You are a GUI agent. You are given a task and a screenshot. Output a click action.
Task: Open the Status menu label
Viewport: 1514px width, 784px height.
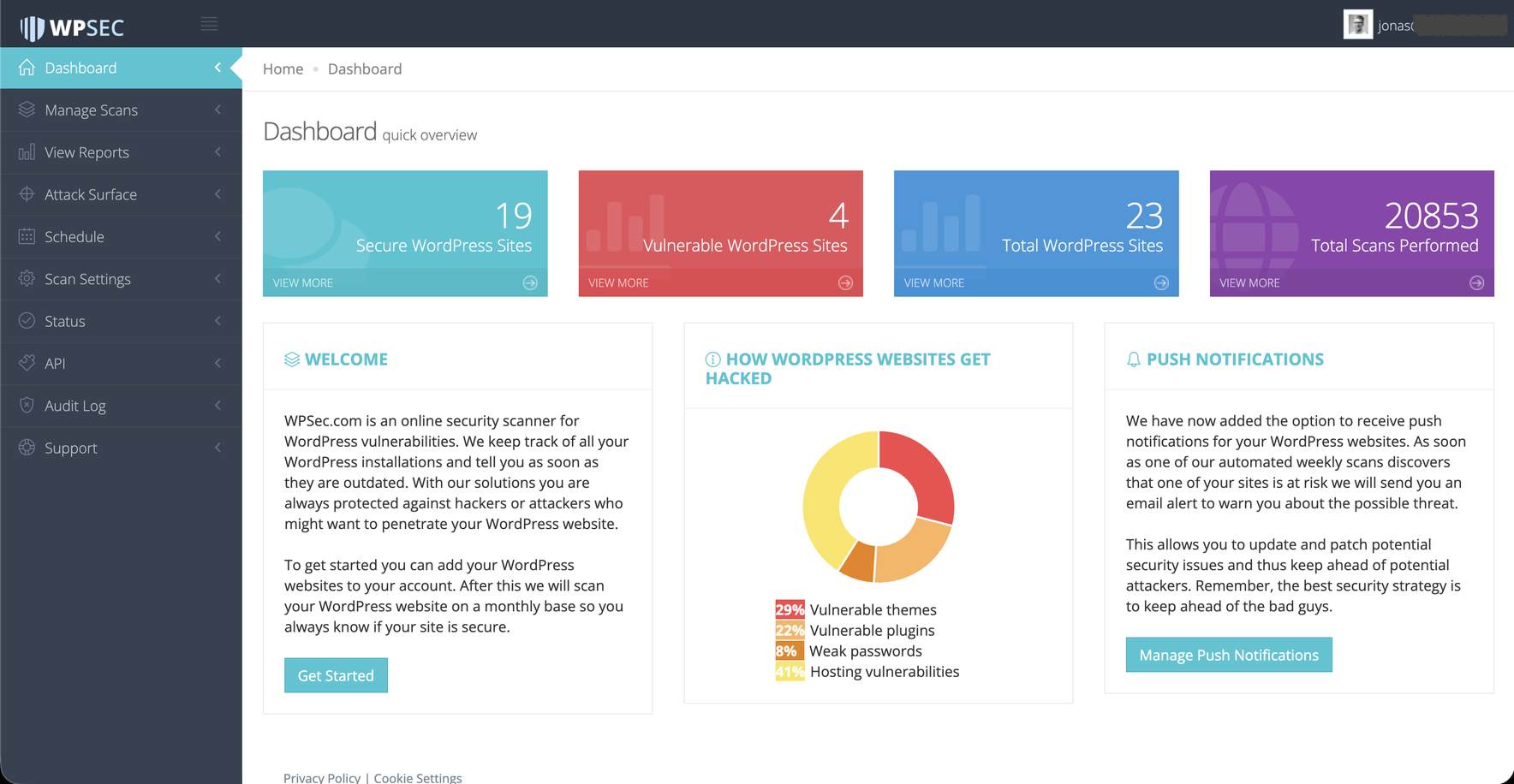[65, 321]
